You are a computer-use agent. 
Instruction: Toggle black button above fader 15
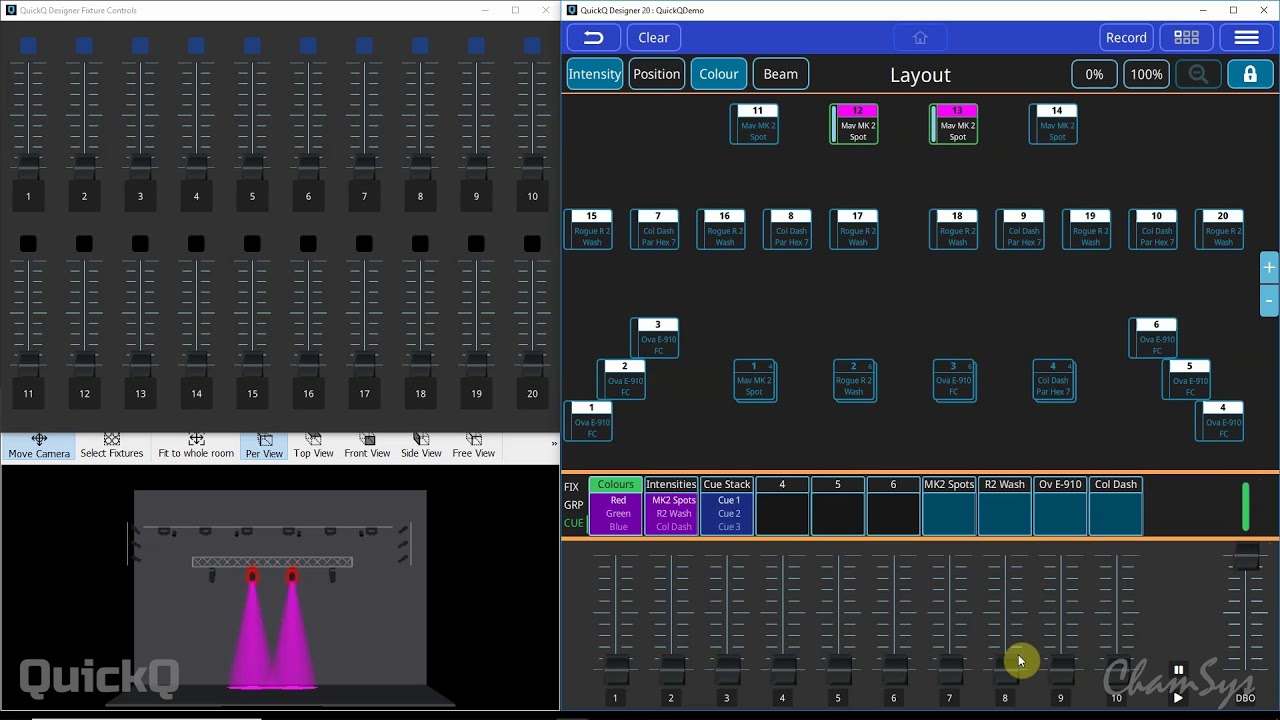click(x=252, y=244)
